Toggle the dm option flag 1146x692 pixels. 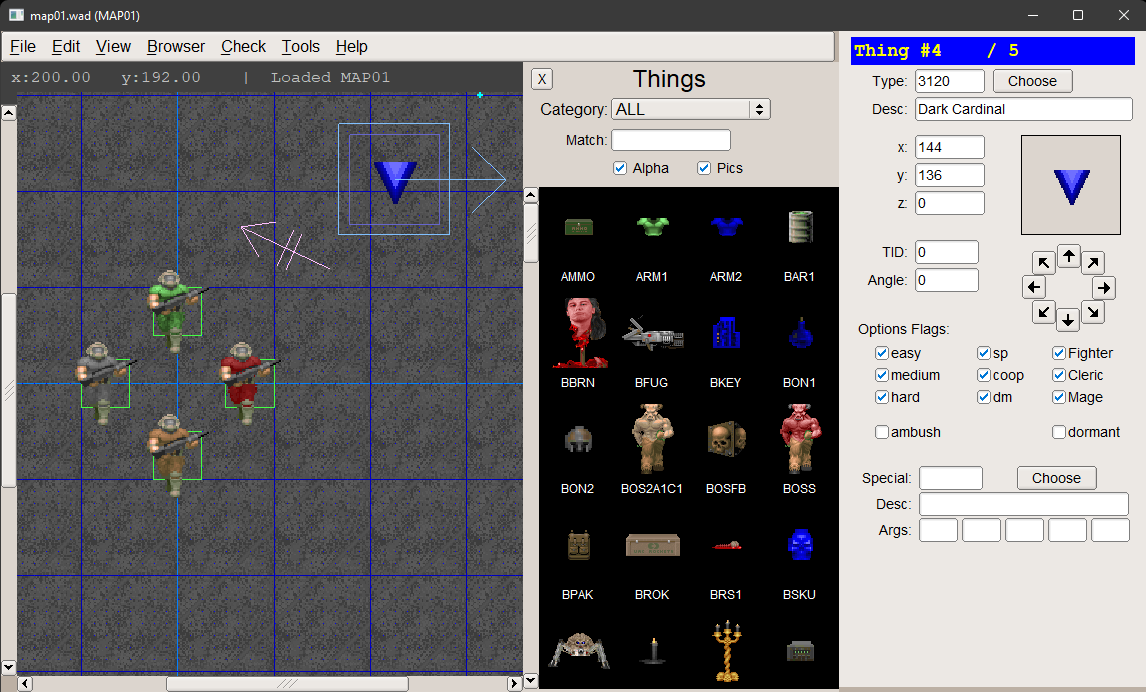click(984, 397)
